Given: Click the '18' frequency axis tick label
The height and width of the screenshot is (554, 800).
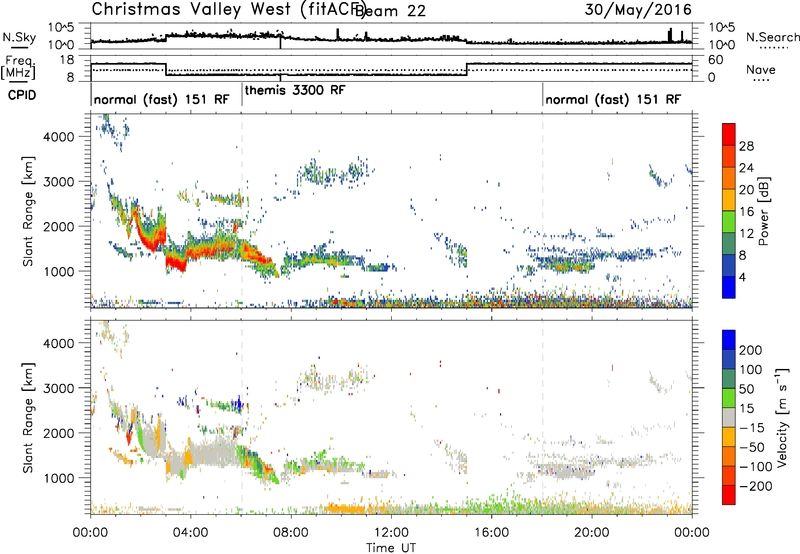Looking at the screenshot, I should (67, 60).
